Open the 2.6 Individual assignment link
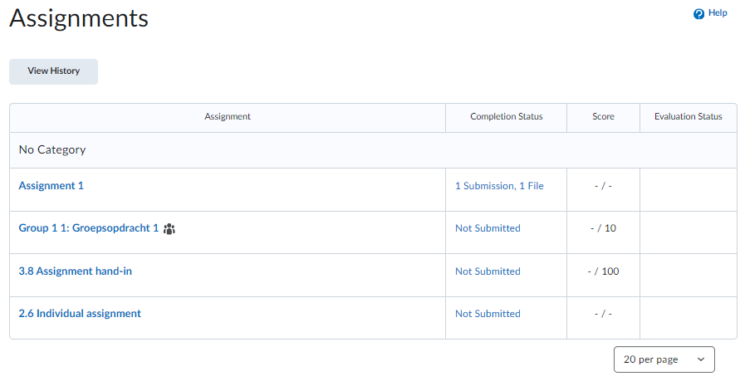The image size is (740, 386). (x=79, y=313)
